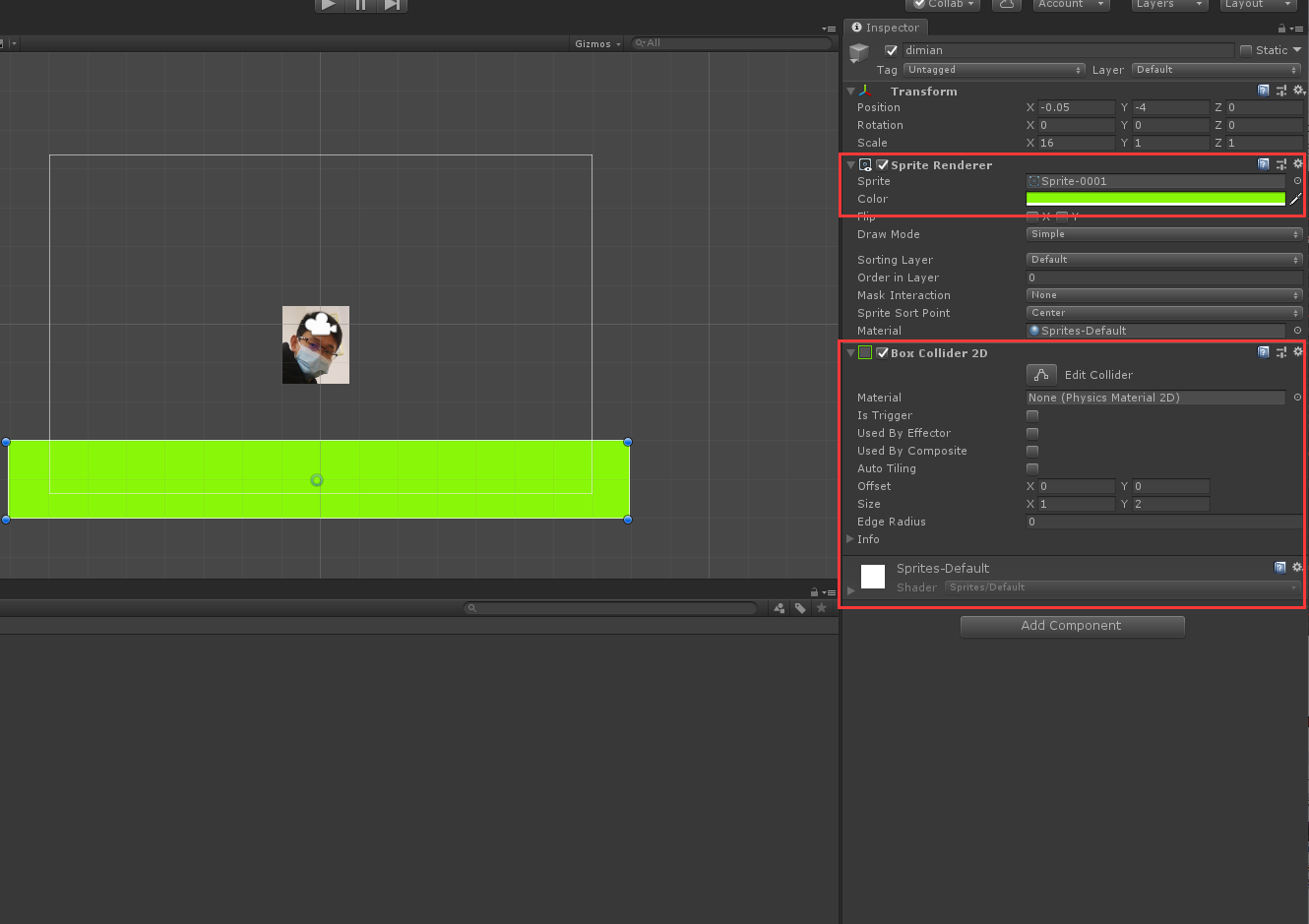
Task: Click the Edit Collider icon button
Action: tap(1041, 375)
